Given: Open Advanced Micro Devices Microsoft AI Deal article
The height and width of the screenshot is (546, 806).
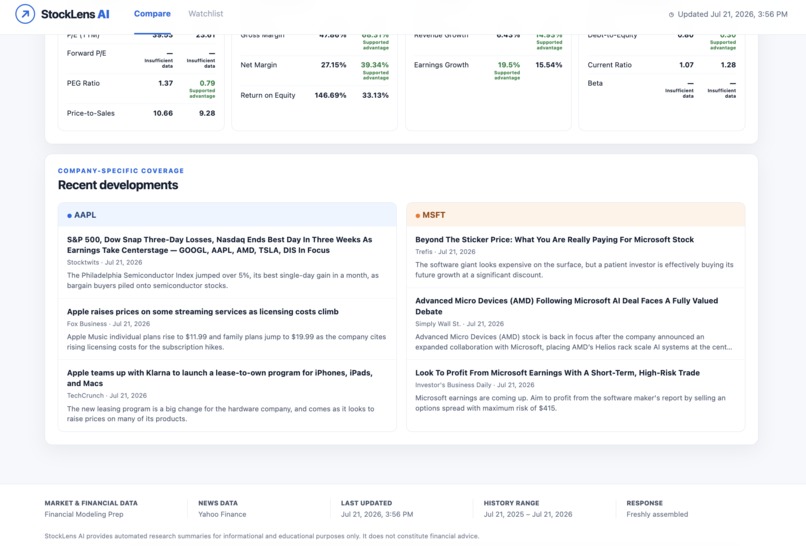Looking at the screenshot, I should pyautogui.click(x=566, y=306).
